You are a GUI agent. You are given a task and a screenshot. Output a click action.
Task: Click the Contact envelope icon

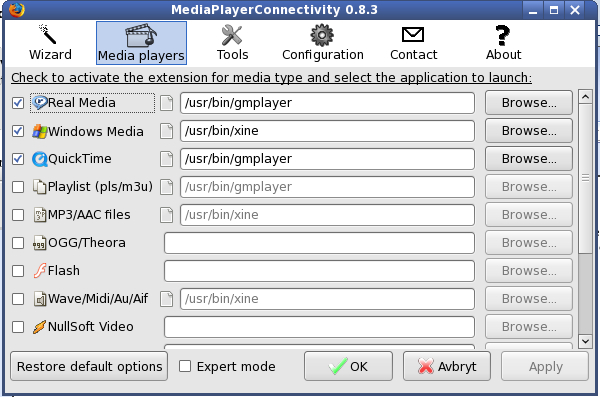click(413, 34)
